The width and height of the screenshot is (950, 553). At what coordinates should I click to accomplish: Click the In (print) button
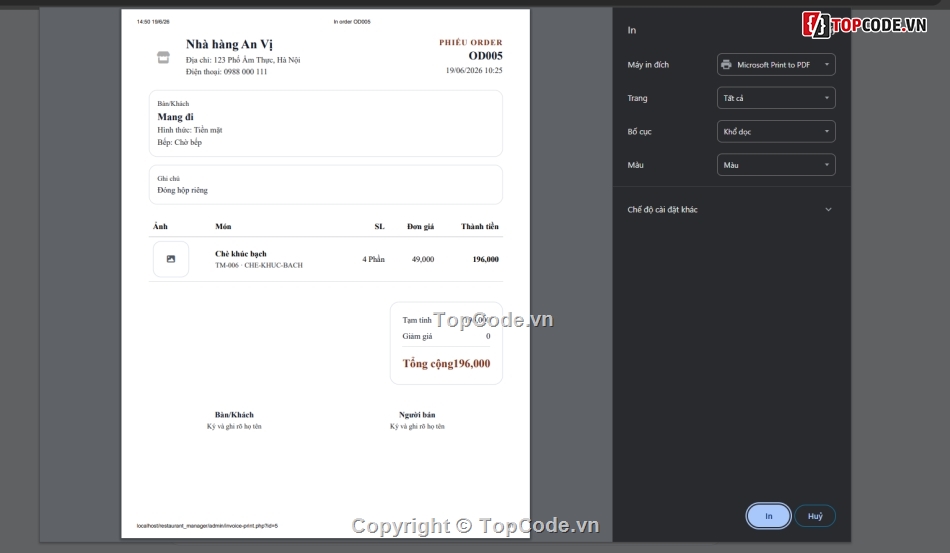click(x=768, y=516)
